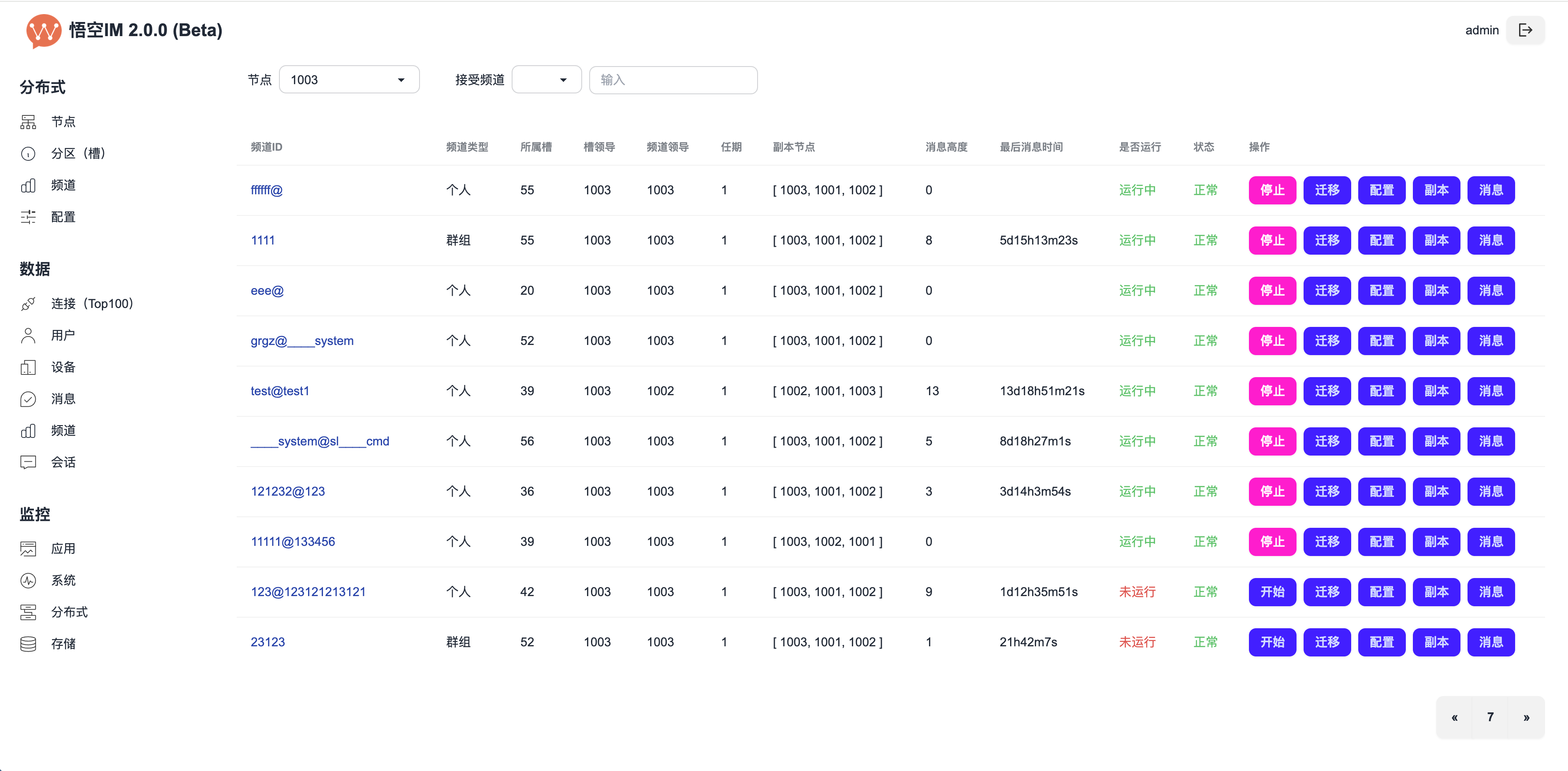Click the 配置 sliders icon in sidebar
The image size is (1568, 771).
(28, 217)
